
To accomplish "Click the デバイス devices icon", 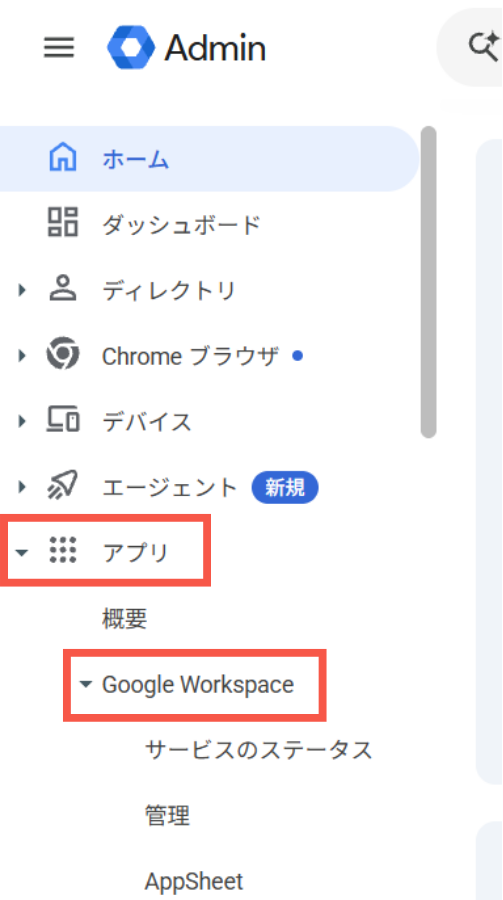I will tap(63, 421).
